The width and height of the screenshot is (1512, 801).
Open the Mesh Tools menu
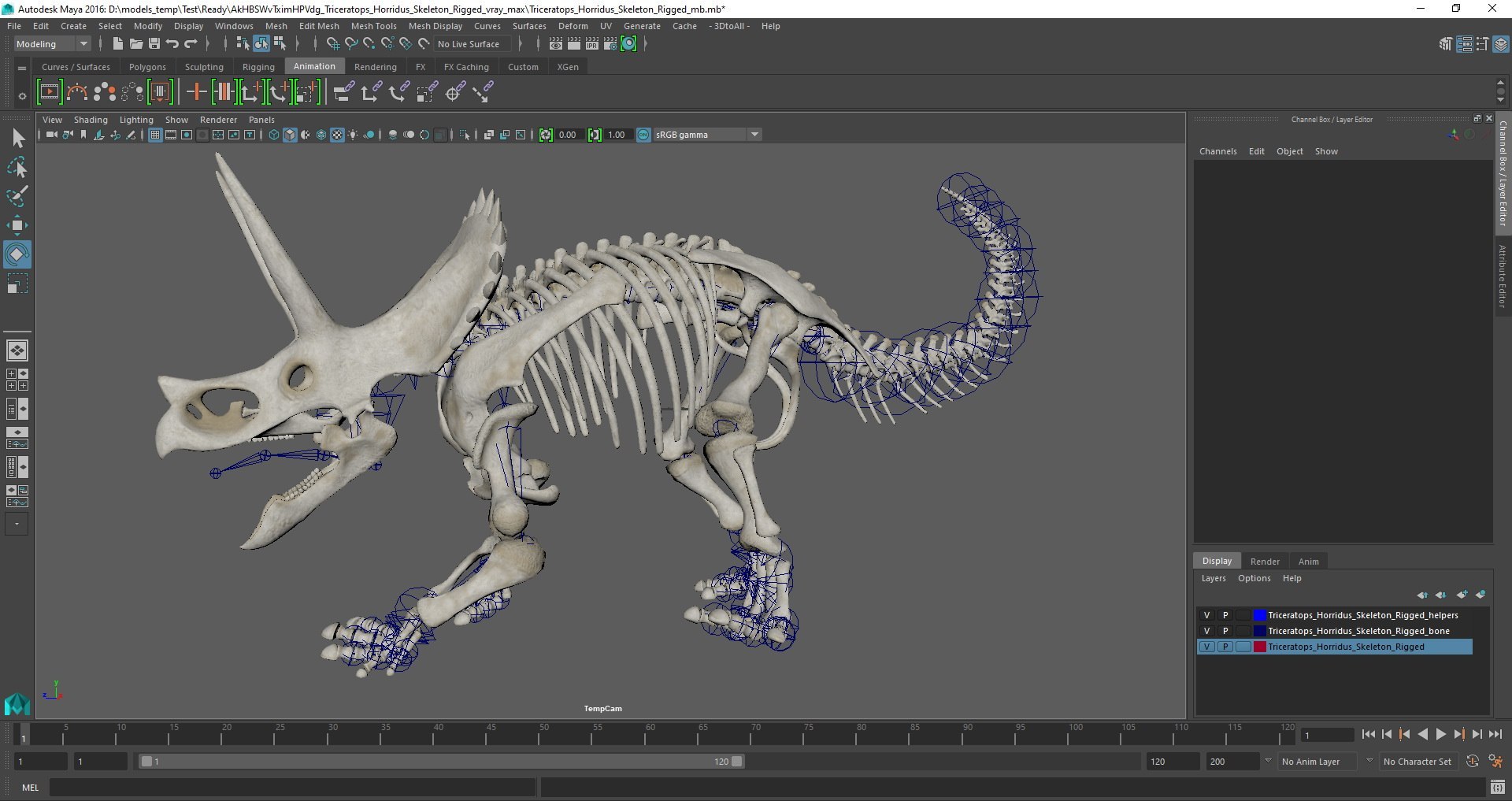pos(374,26)
